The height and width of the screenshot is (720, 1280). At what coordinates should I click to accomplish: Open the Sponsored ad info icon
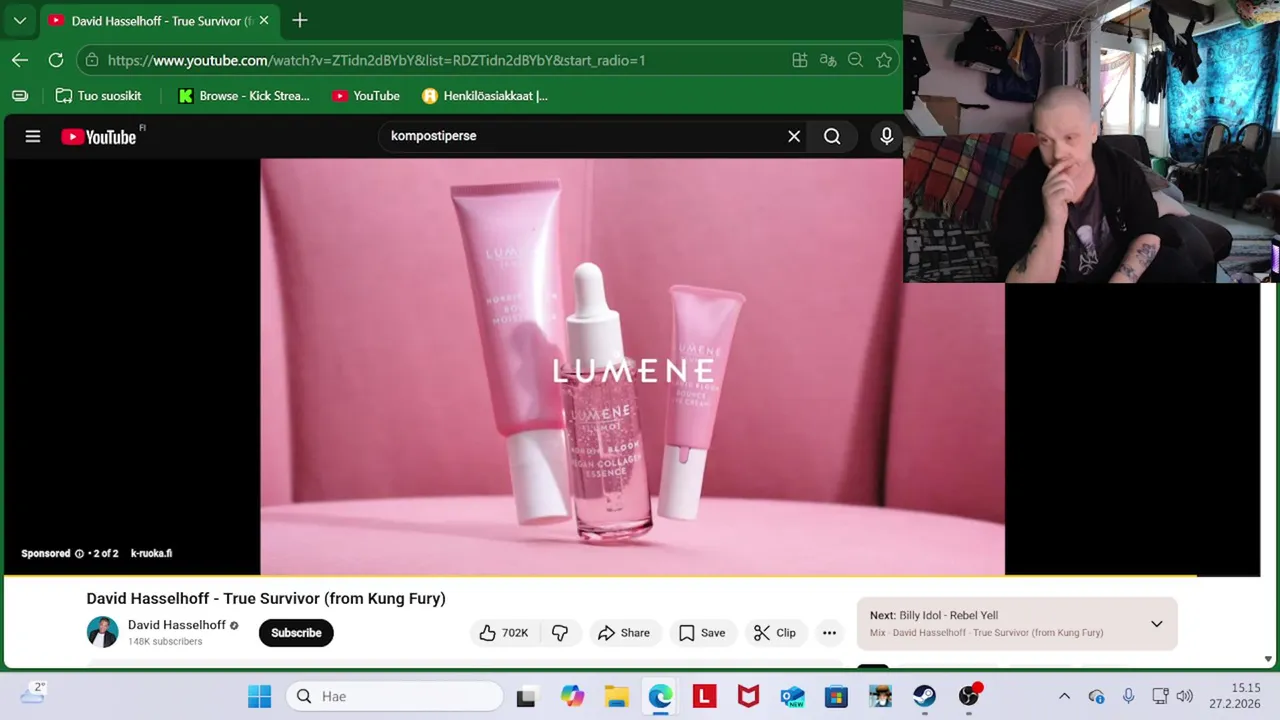pos(79,553)
